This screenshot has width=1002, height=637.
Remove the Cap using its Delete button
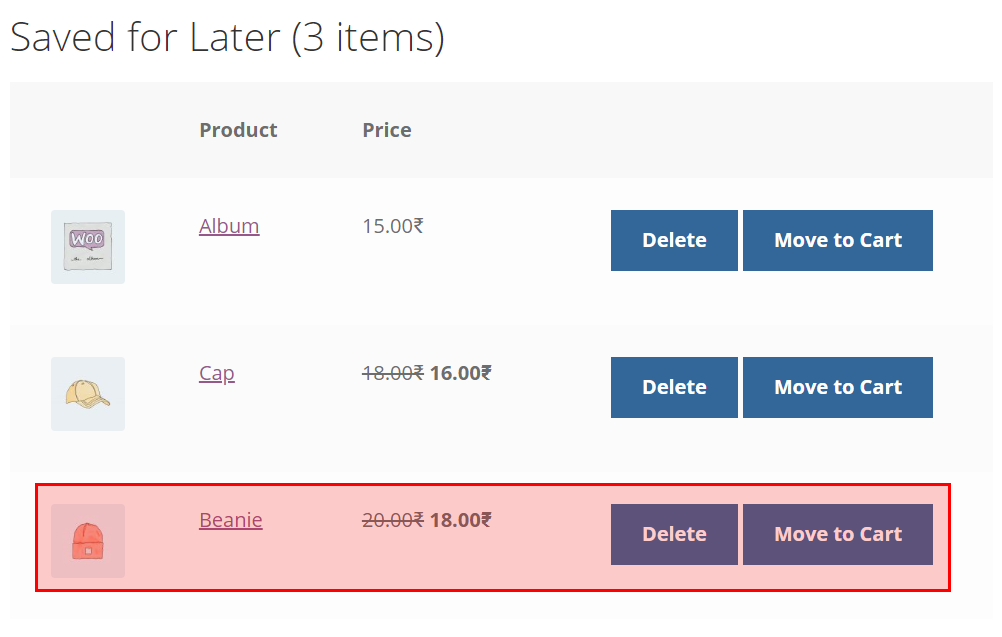tap(674, 387)
